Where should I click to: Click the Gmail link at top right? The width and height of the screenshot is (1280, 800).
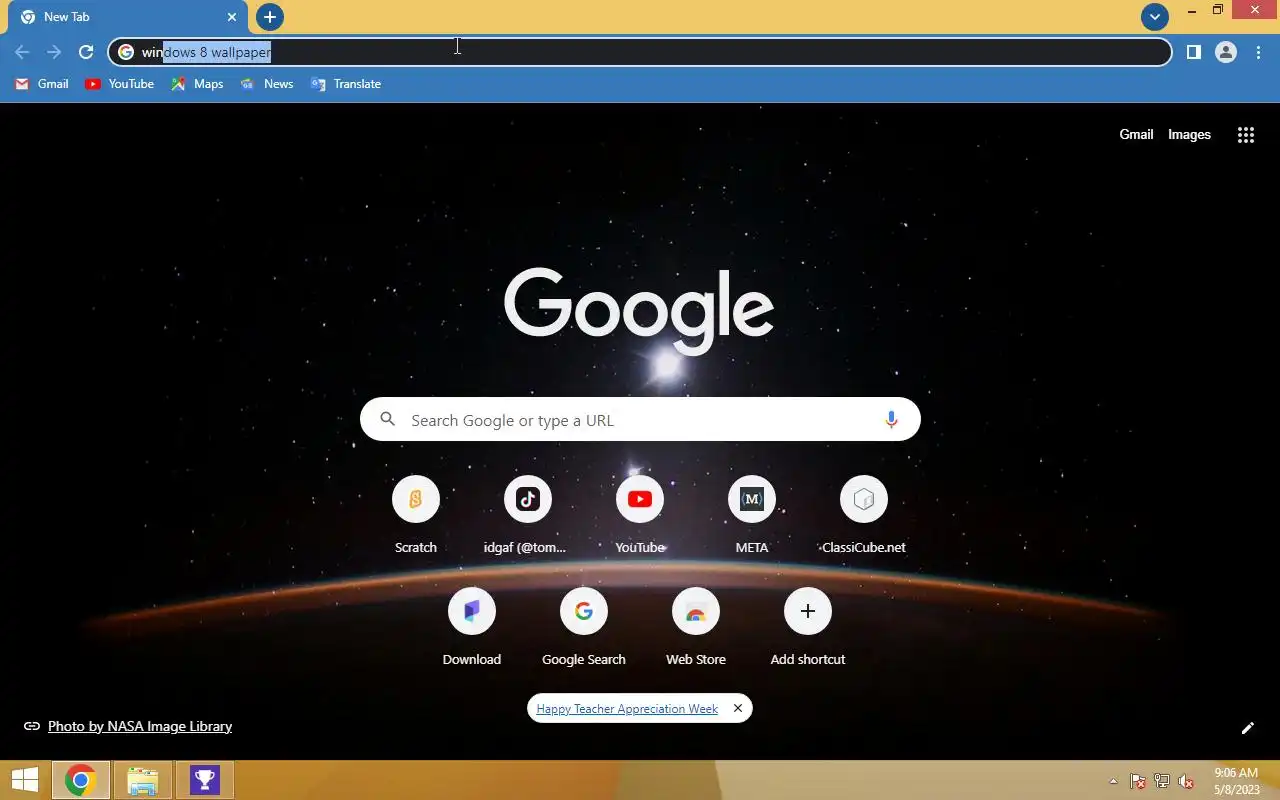click(x=1136, y=134)
